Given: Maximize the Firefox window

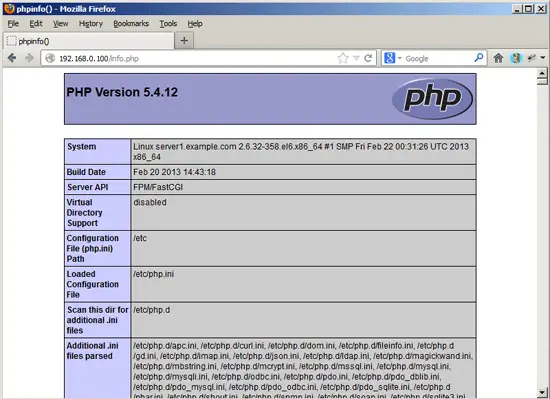Looking at the screenshot, I should pyautogui.click(x=529, y=9).
